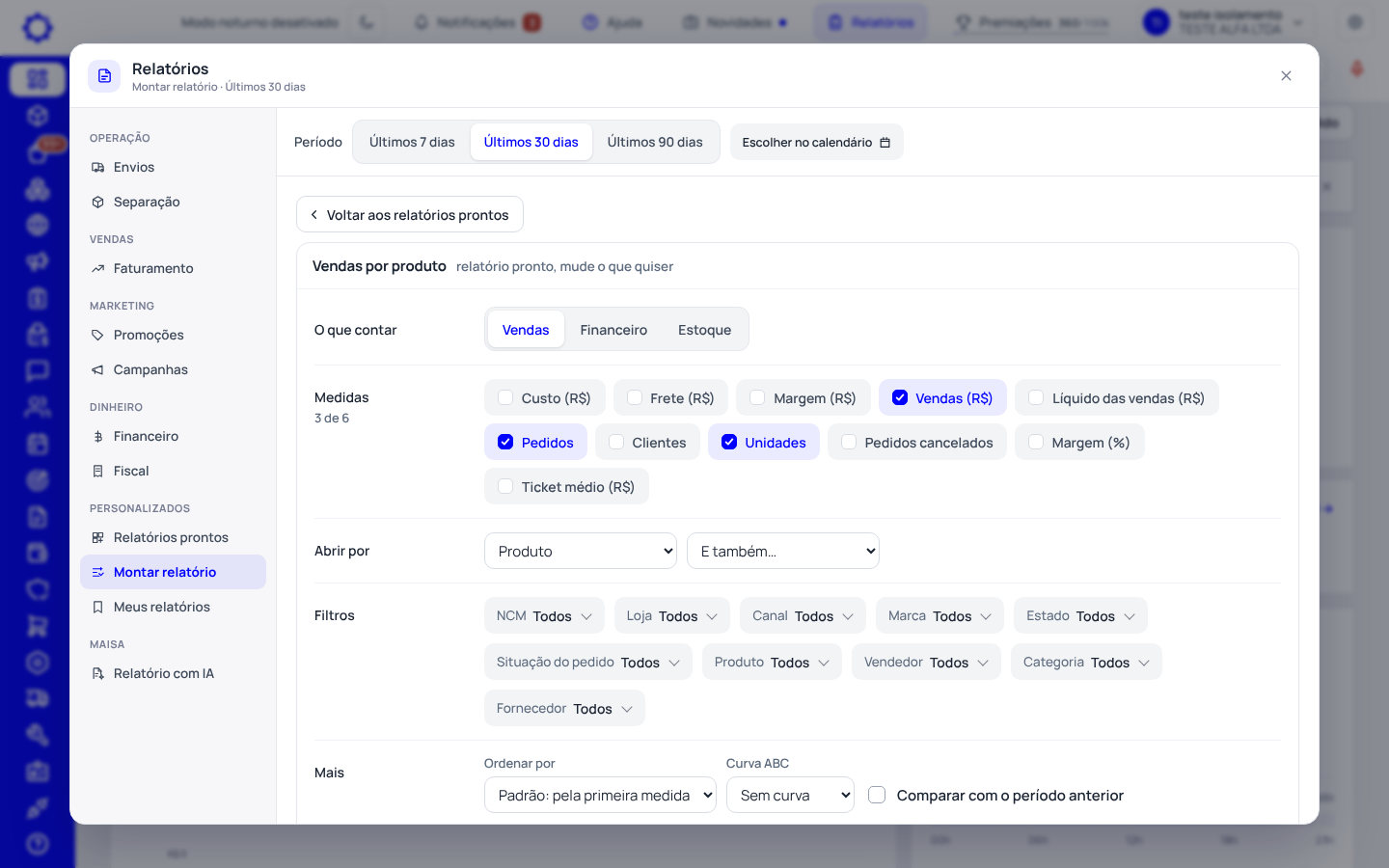The image size is (1389, 868).
Task: Check the Margem (%) measure
Action: (1036, 442)
